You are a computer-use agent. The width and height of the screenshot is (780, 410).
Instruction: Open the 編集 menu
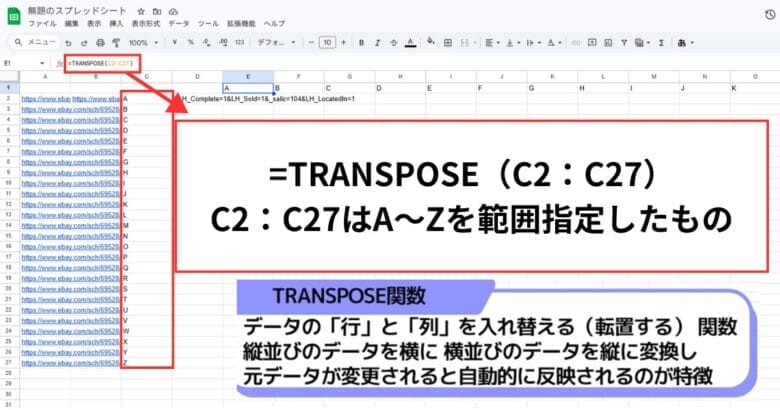coord(72,23)
